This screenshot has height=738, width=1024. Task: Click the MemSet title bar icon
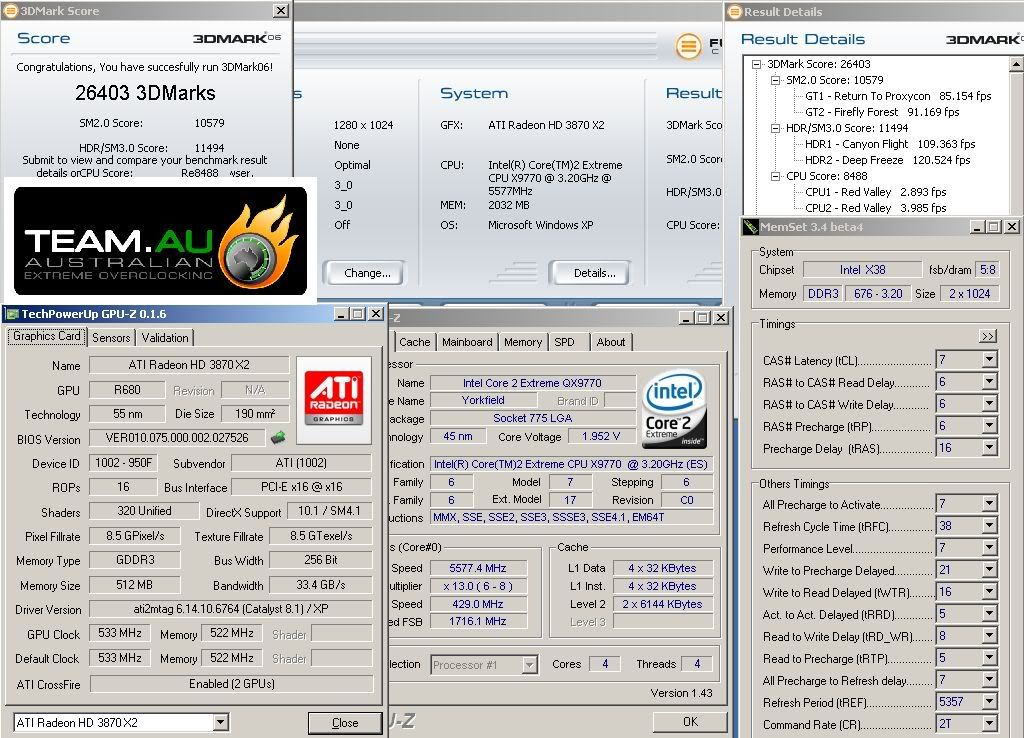pos(751,227)
